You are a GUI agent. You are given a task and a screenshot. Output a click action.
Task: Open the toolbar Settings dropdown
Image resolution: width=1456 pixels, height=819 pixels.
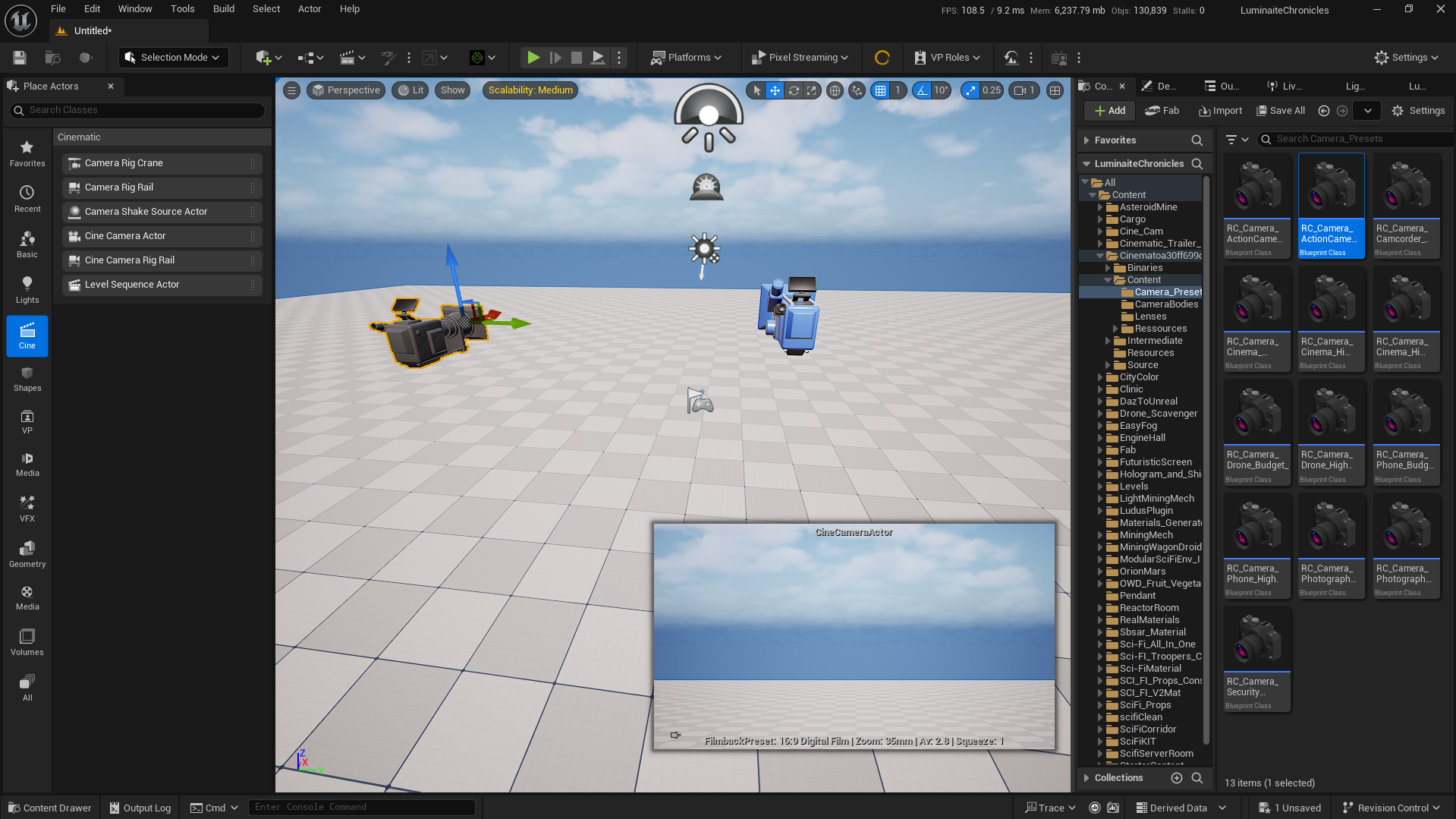click(1406, 58)
